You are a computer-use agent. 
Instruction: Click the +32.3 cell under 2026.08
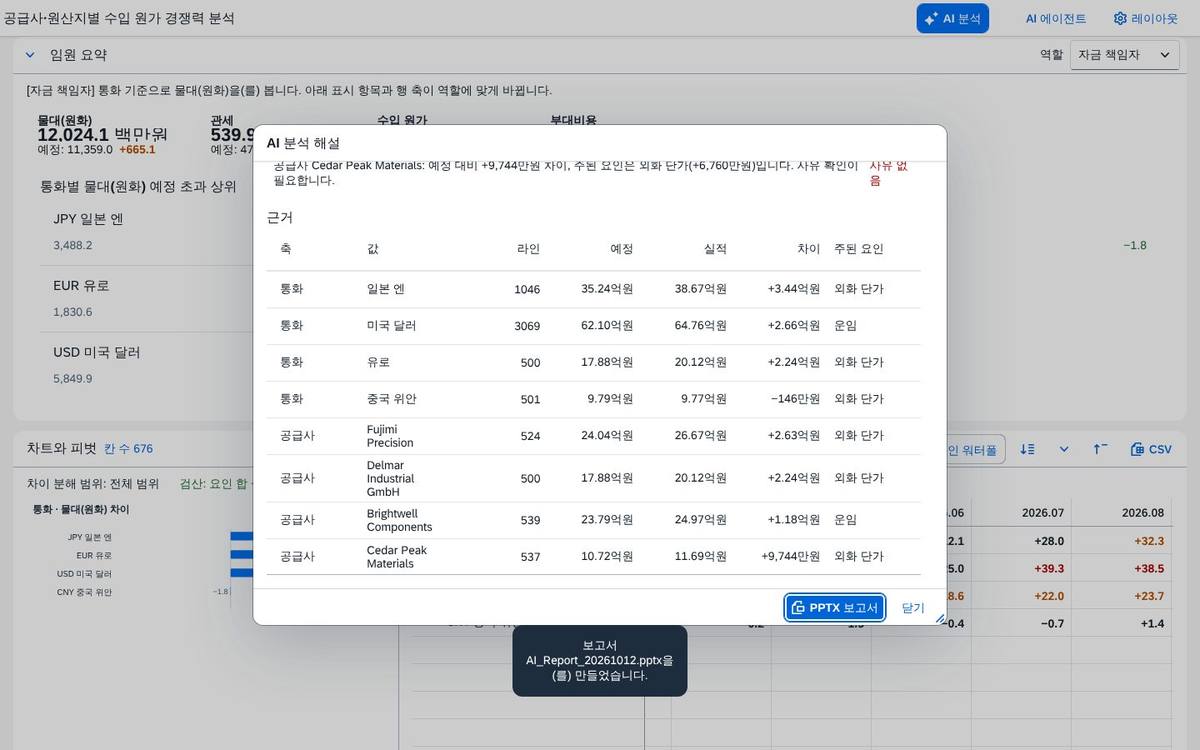coord(1150,541)
